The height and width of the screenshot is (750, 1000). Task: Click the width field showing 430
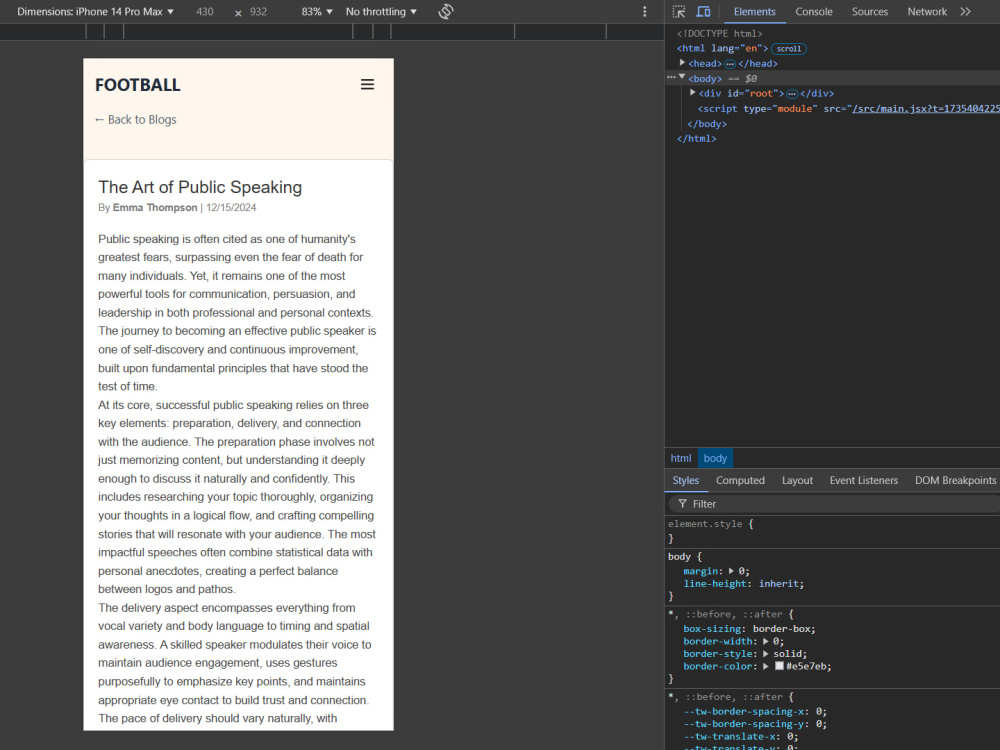point(205,11)
